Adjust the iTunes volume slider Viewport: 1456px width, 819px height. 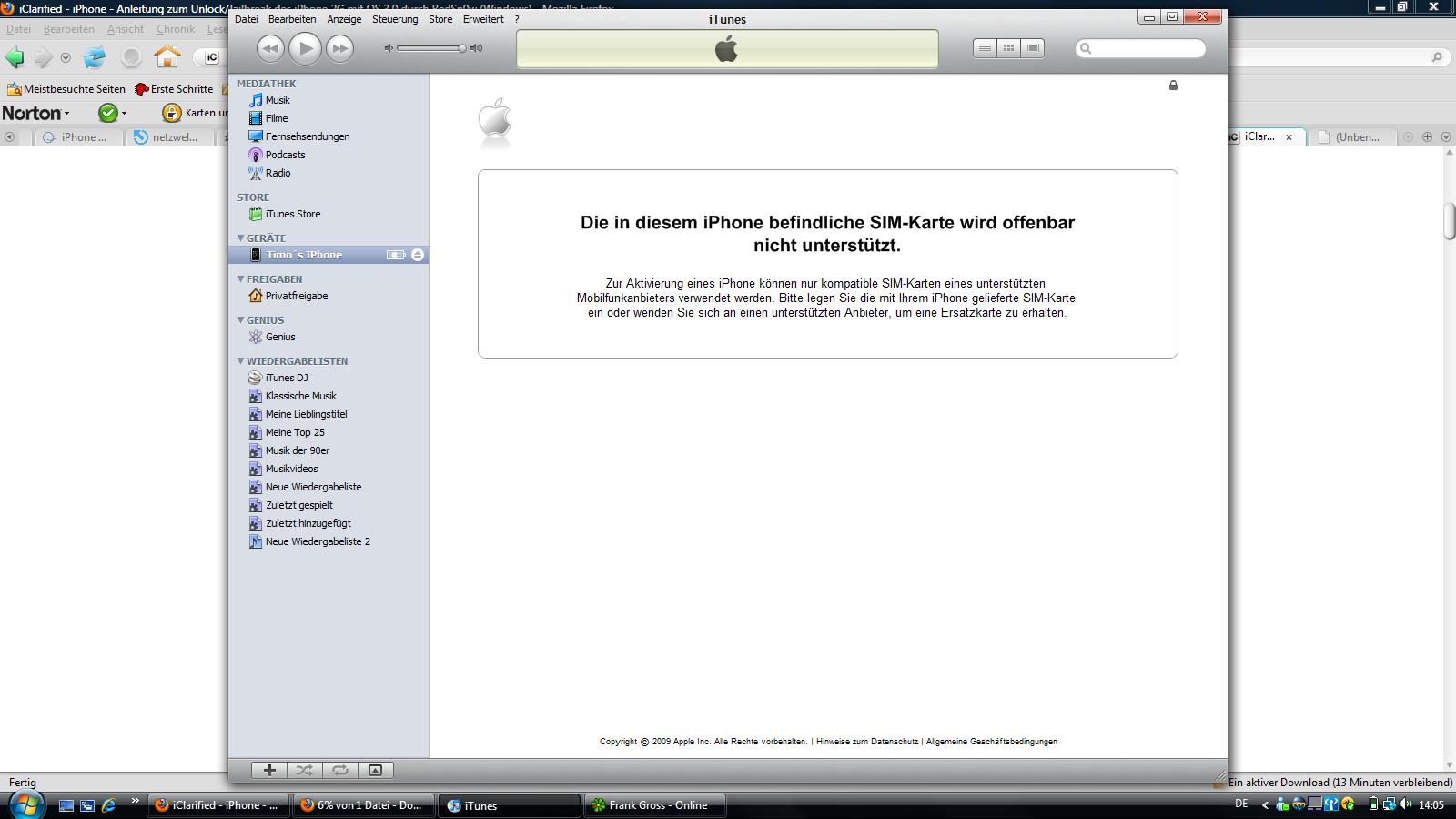click(x=432, y=48)
